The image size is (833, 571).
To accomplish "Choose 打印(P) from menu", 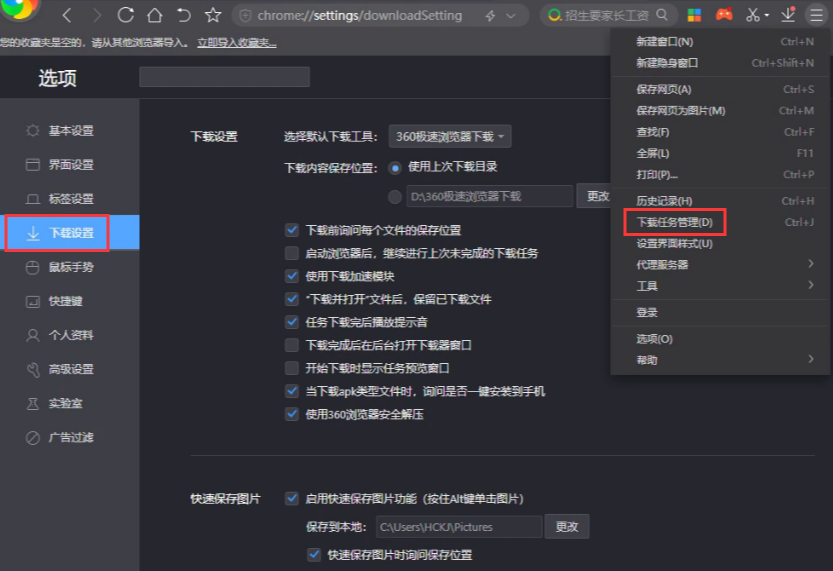I will click(720, 174).
